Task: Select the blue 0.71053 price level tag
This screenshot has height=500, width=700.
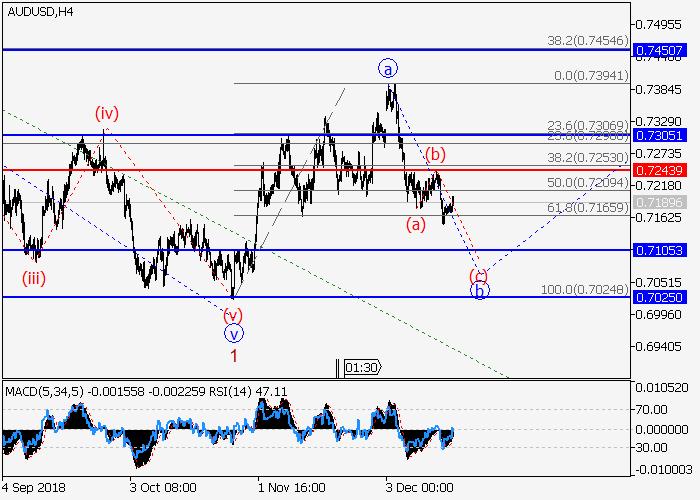Action: [x=663, y=250]
